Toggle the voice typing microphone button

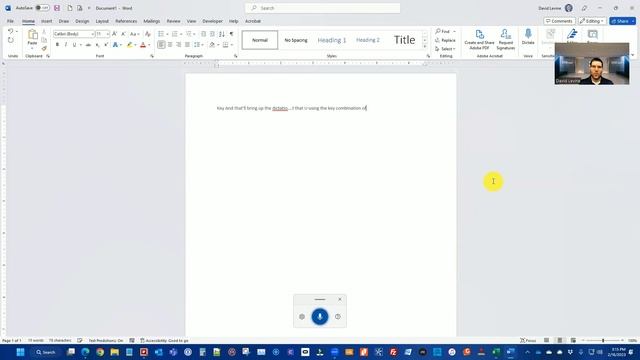(x=320, y=317)
